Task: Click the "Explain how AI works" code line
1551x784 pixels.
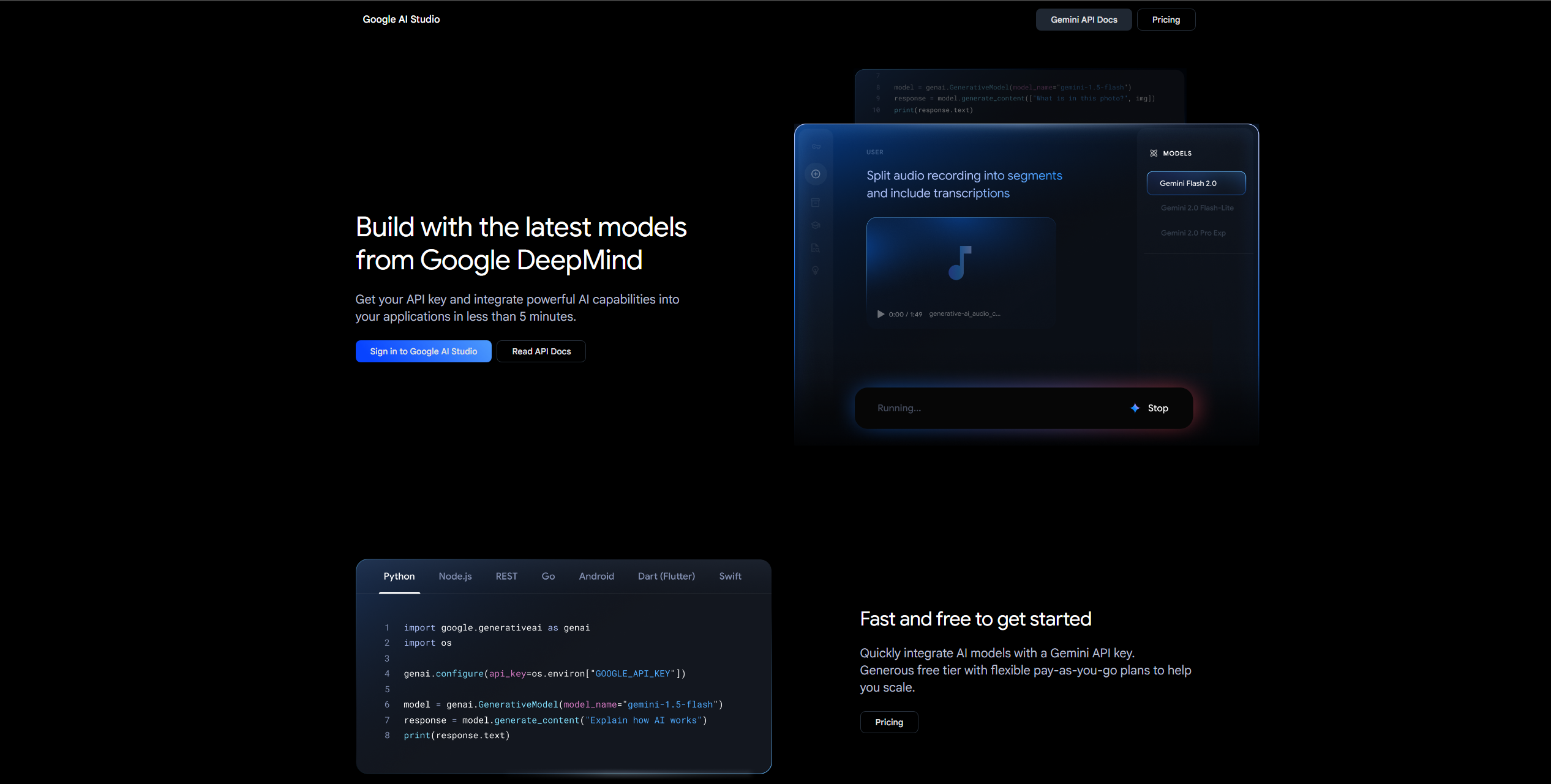Action: point(555,720)
